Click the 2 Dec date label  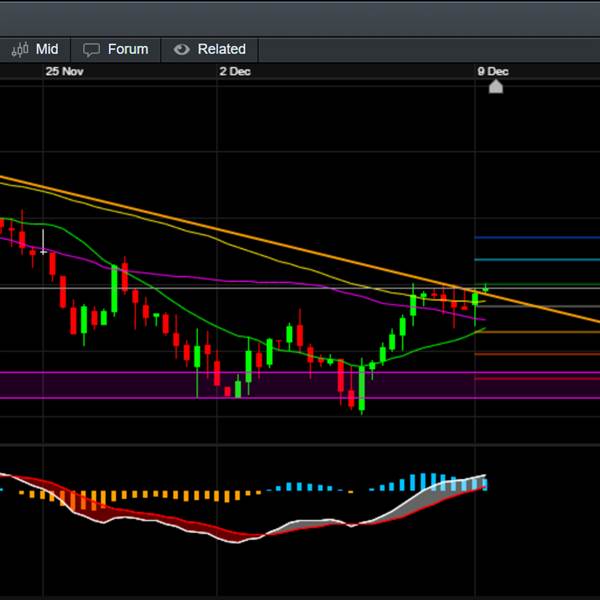(235, 72)
